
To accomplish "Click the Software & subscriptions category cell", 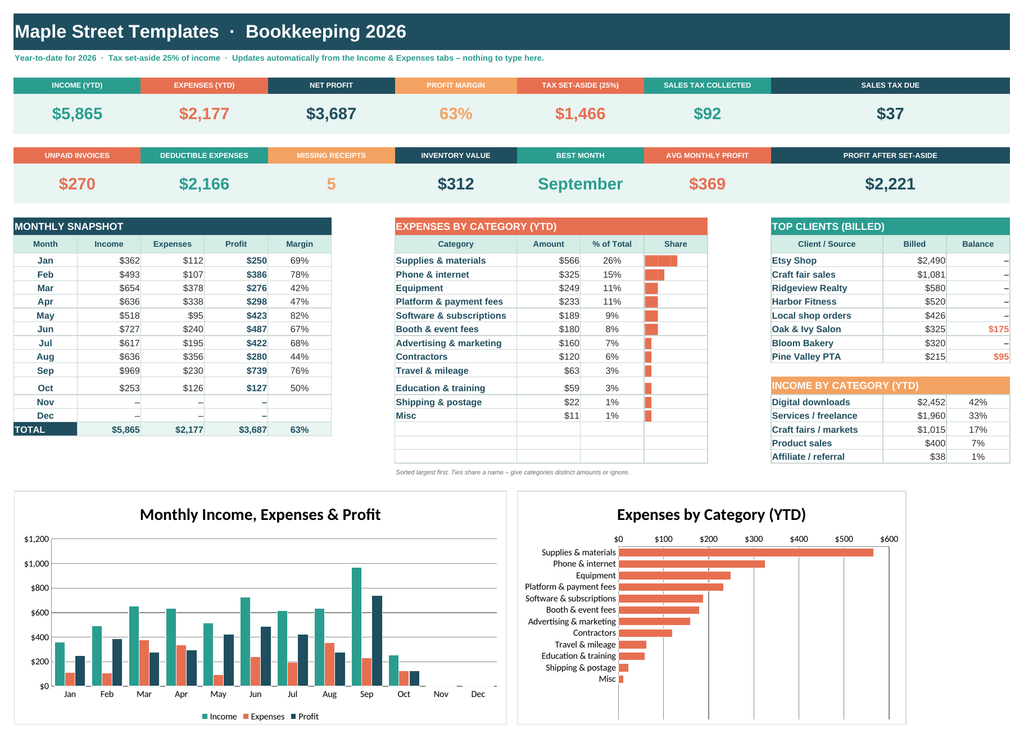I will (455, 315).
